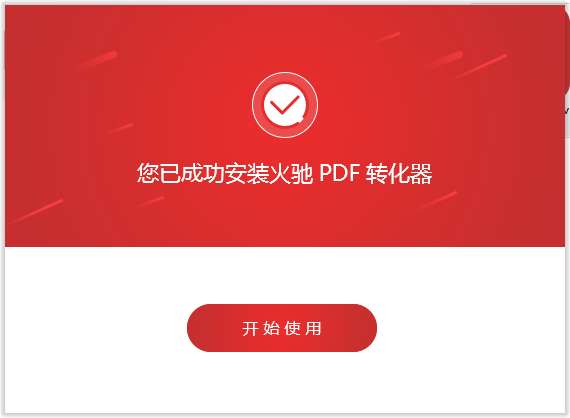Click the small streak at the banner's top center-right
The width and height of the screenshot is (570, 418).
coord(388,37)
